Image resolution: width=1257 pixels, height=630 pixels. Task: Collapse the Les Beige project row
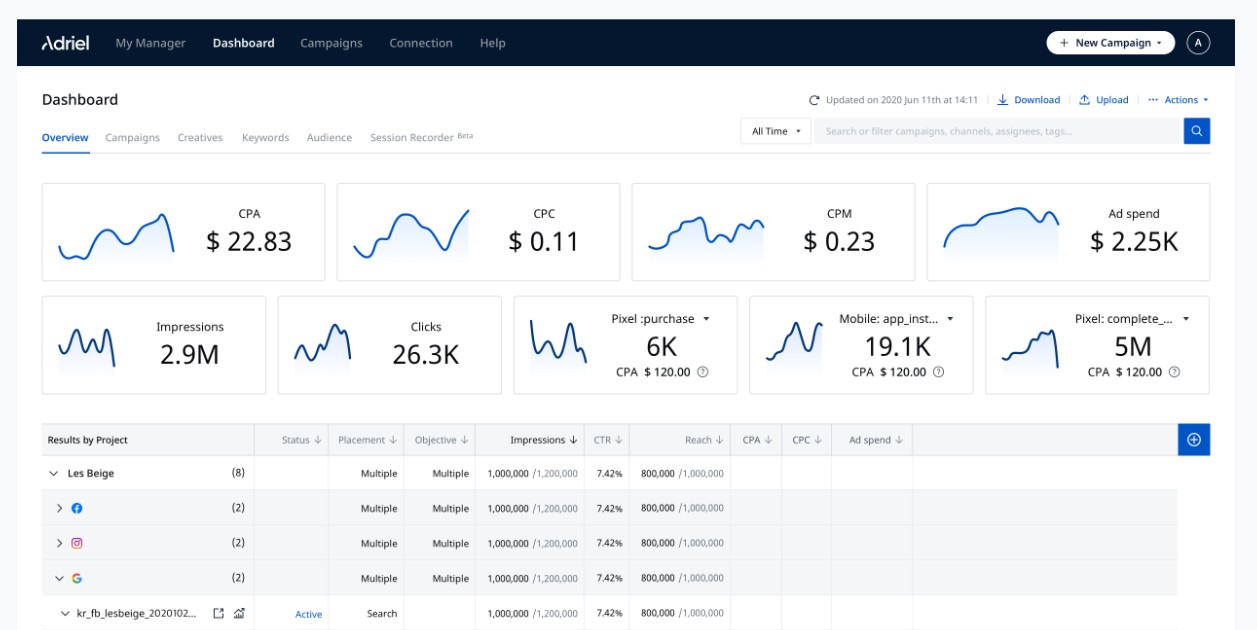point(53,473)
